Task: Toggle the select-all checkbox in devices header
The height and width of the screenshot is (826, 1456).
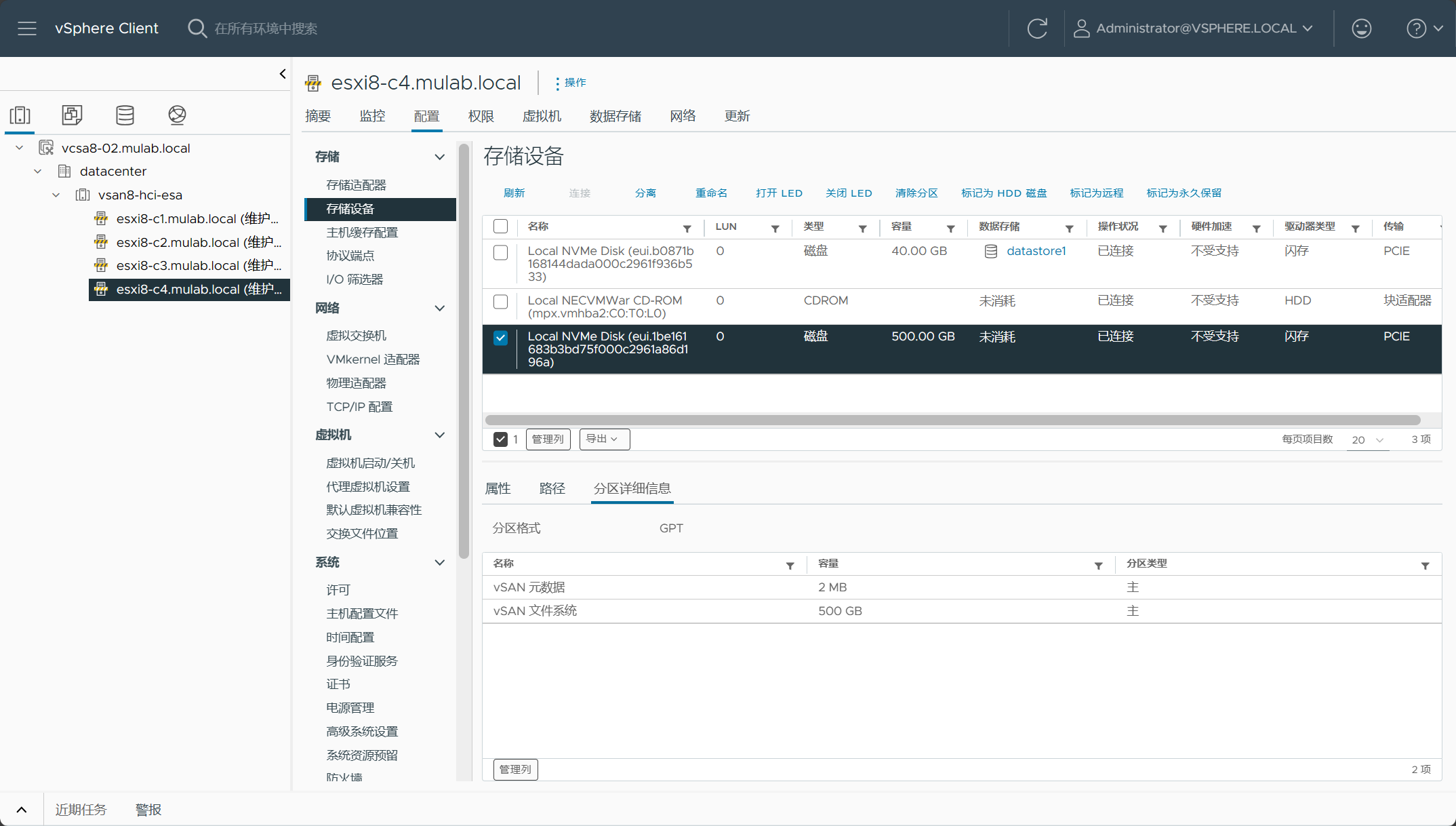Action: pos(500,227)
